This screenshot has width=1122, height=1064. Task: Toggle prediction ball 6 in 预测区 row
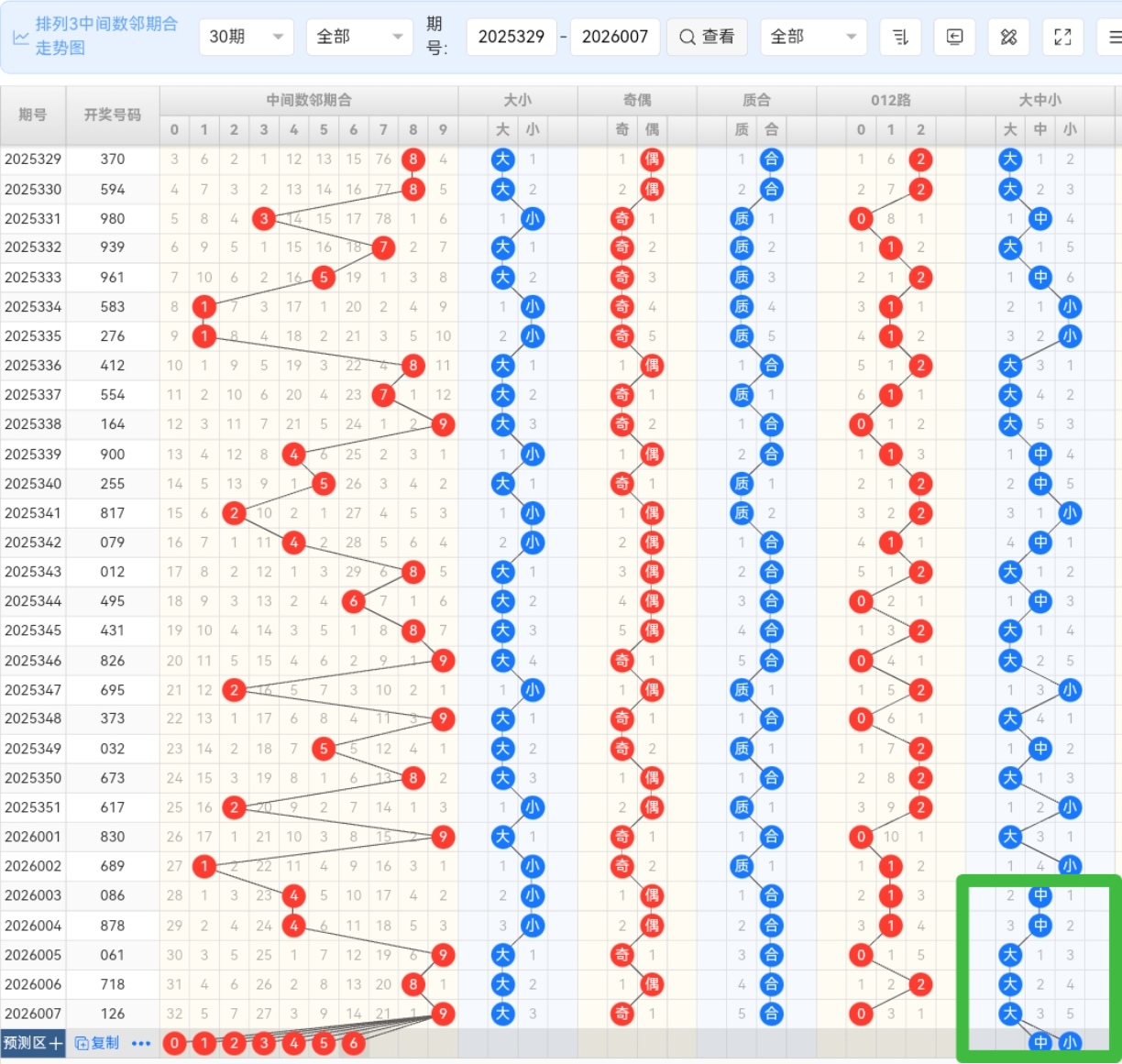point(354,1043)
